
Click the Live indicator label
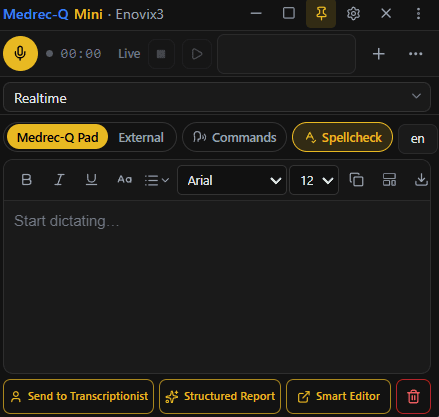coord(129,54)
